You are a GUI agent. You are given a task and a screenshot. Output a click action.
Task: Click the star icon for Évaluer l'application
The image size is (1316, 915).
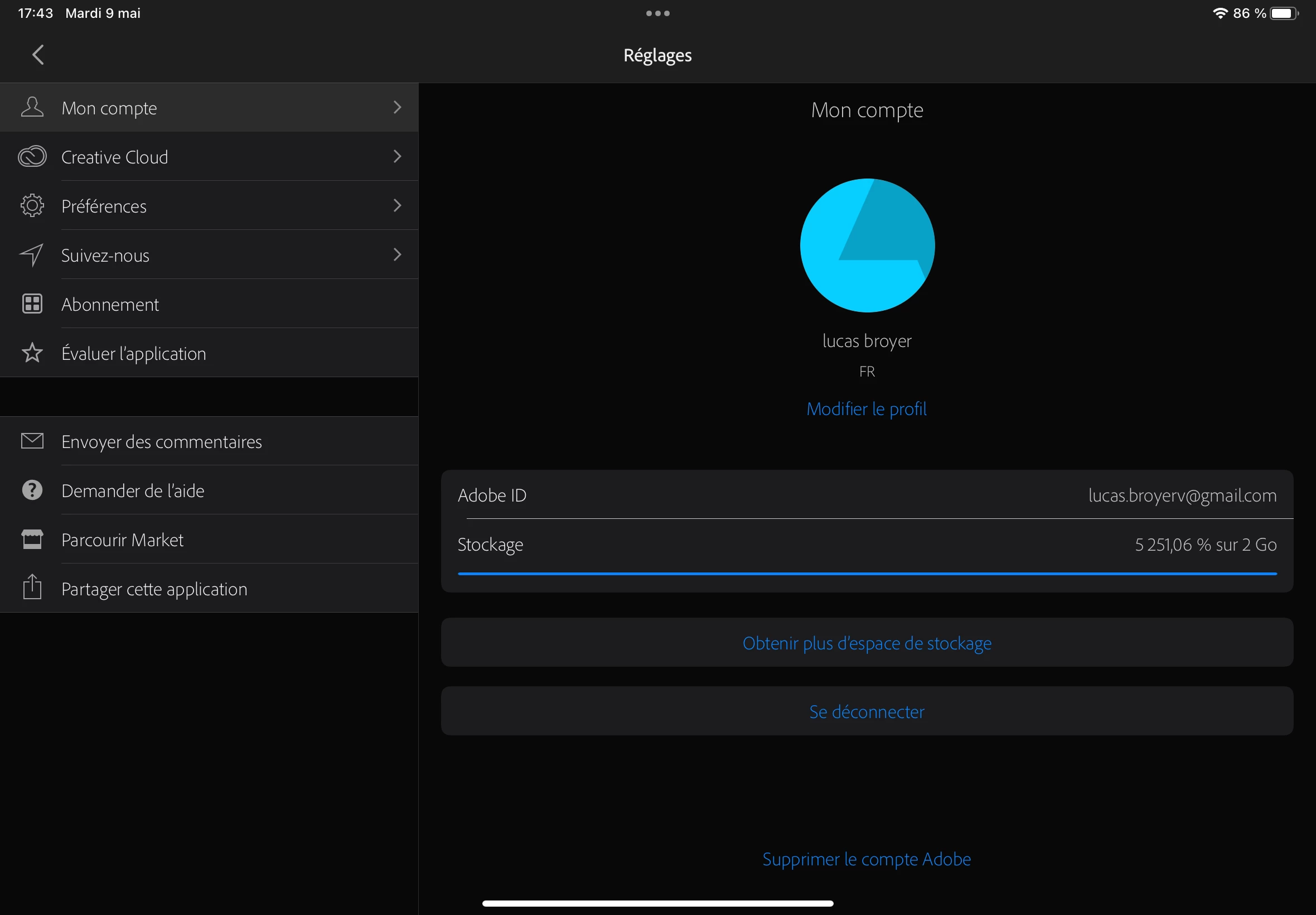point(32,353)
